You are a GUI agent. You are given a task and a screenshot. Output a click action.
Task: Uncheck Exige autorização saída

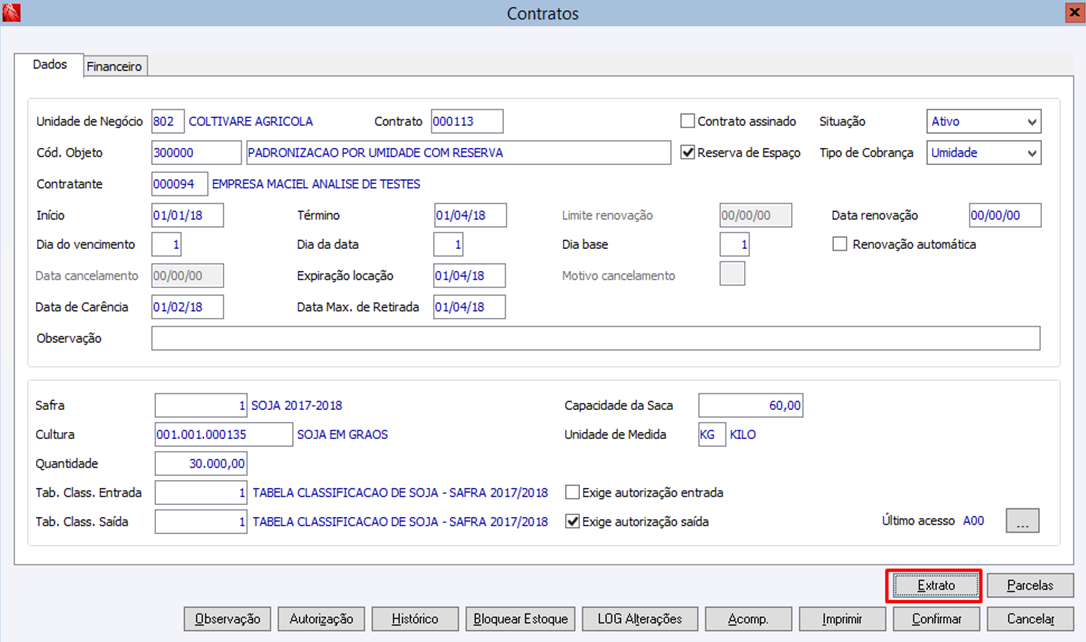572,521
